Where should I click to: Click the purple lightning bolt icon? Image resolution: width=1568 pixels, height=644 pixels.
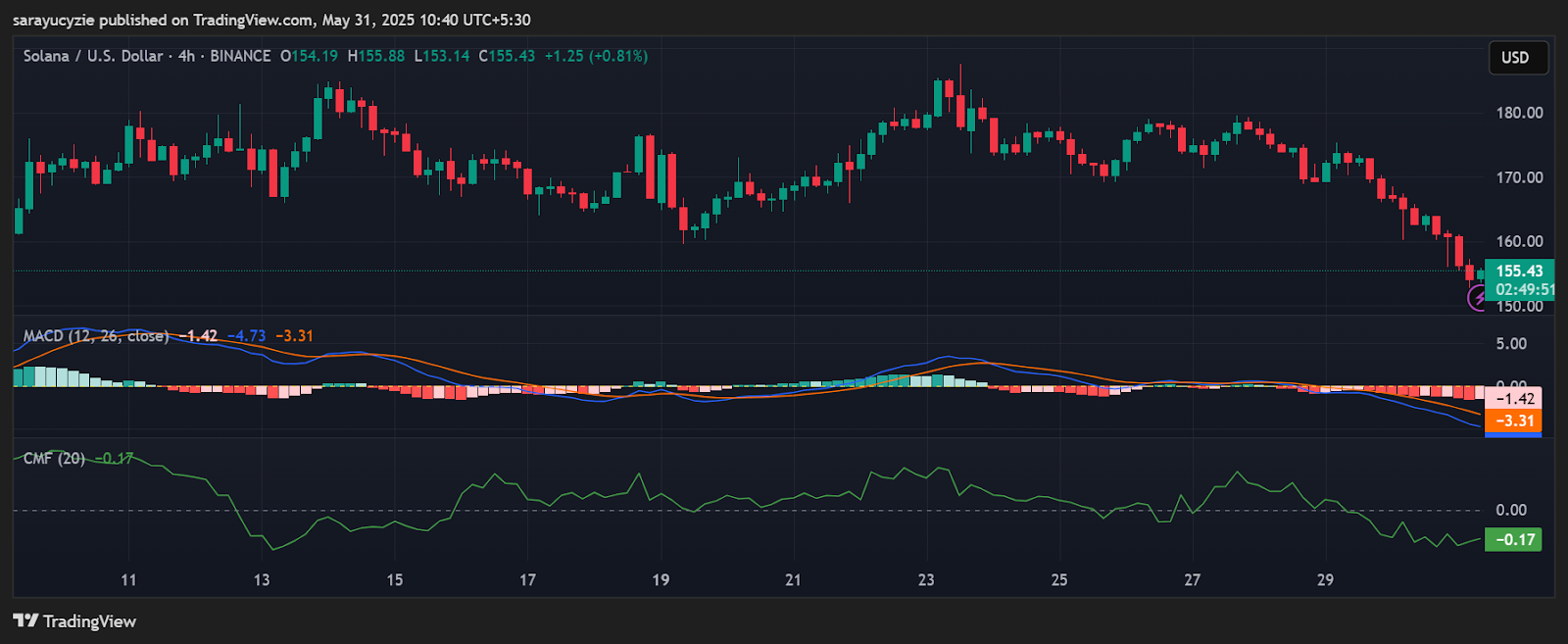(x=1478, y=297)
